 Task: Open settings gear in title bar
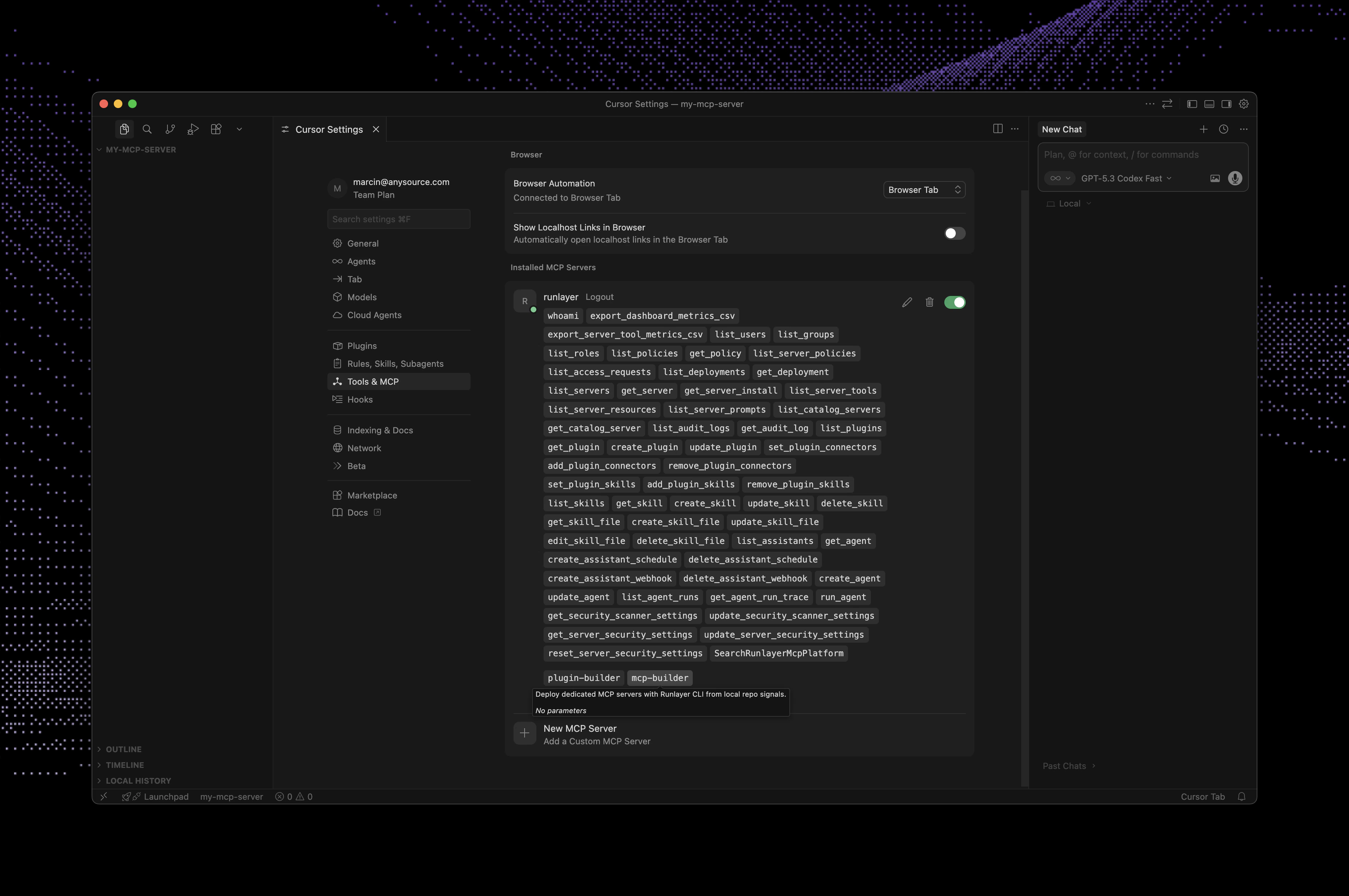pyautogui.click(x=1244, y=103)
